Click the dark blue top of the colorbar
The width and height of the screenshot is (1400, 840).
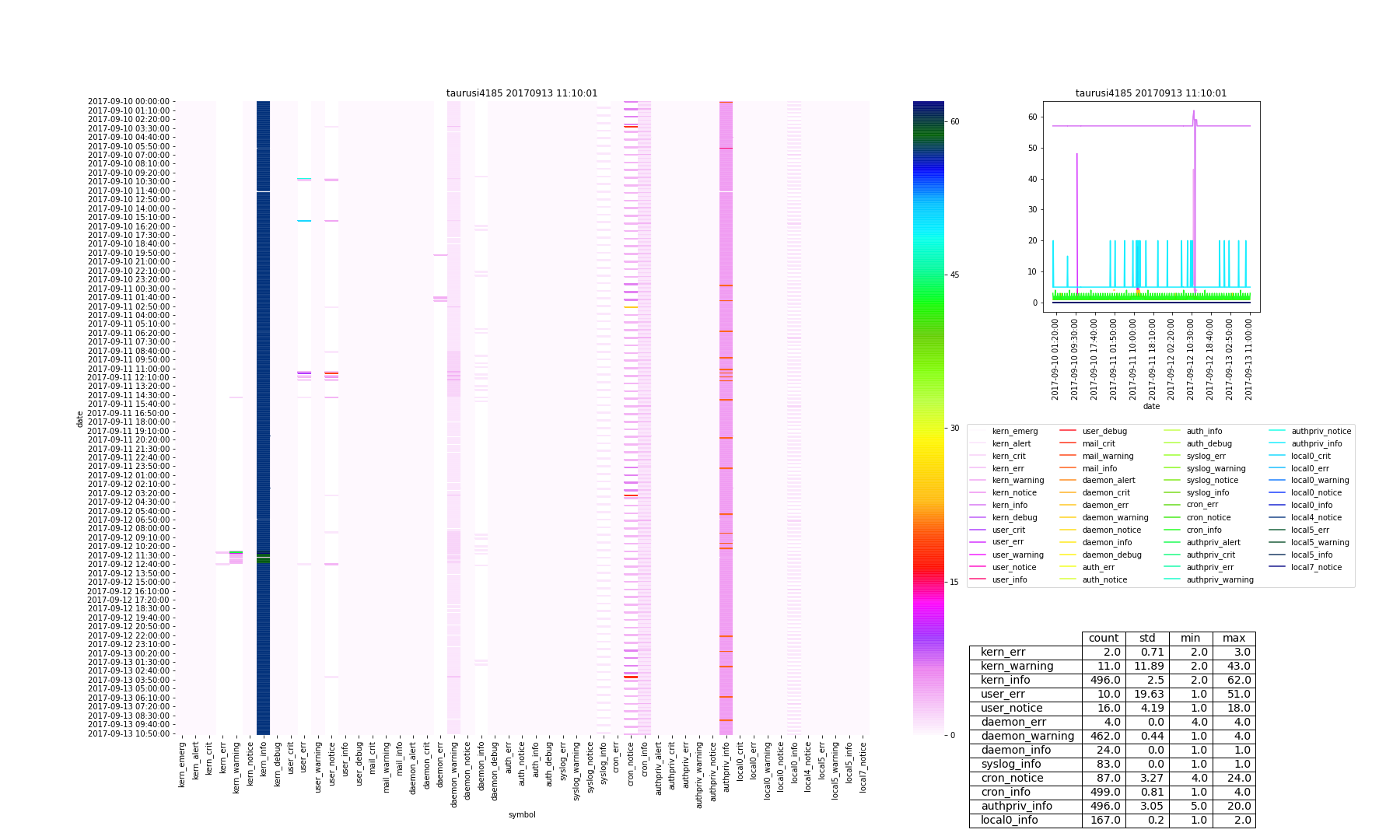click(928, 107)
